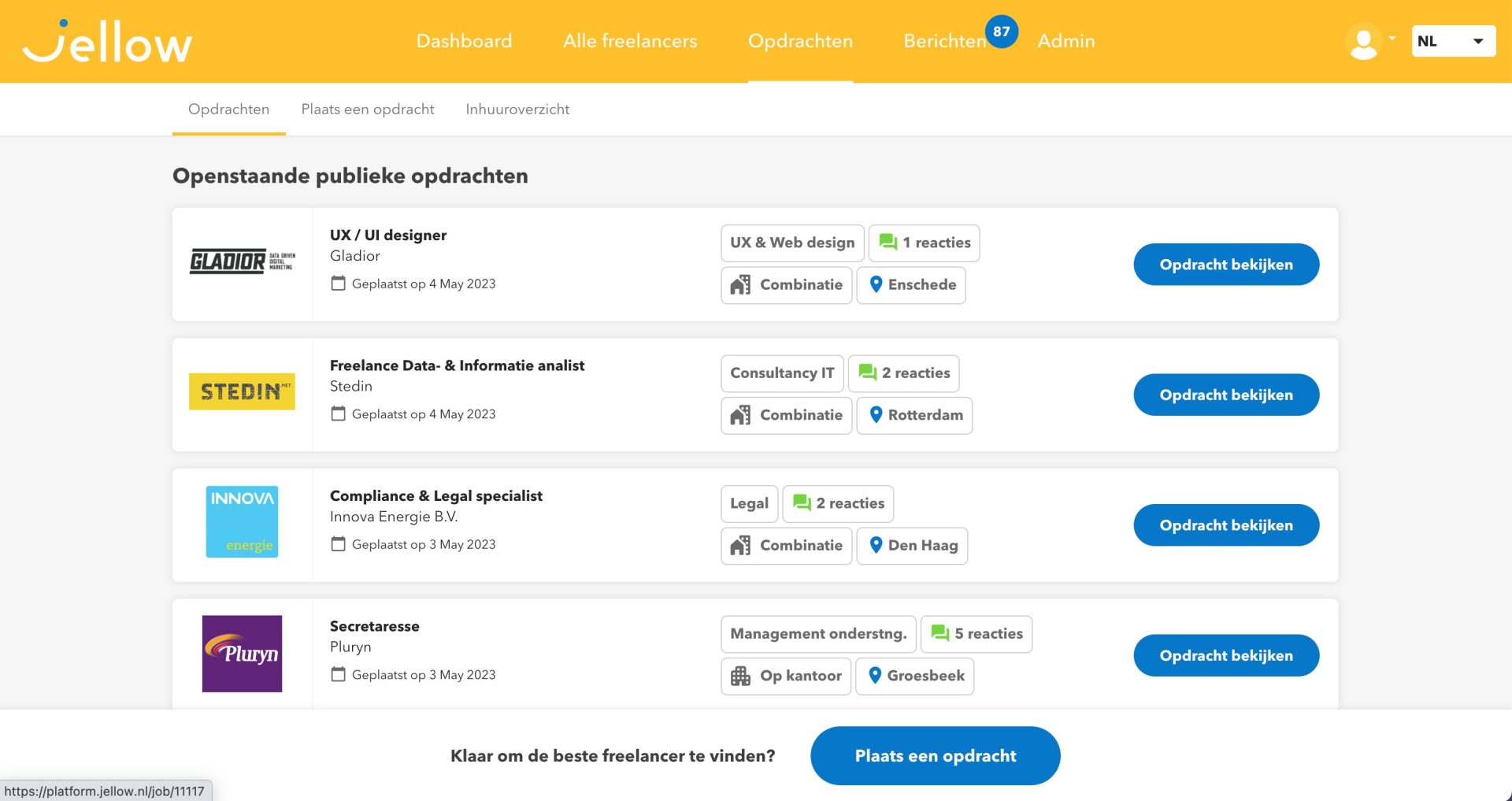Click the UX & Web design category tag
Screen dimensions: 1512x801
(x=791, y=243)
